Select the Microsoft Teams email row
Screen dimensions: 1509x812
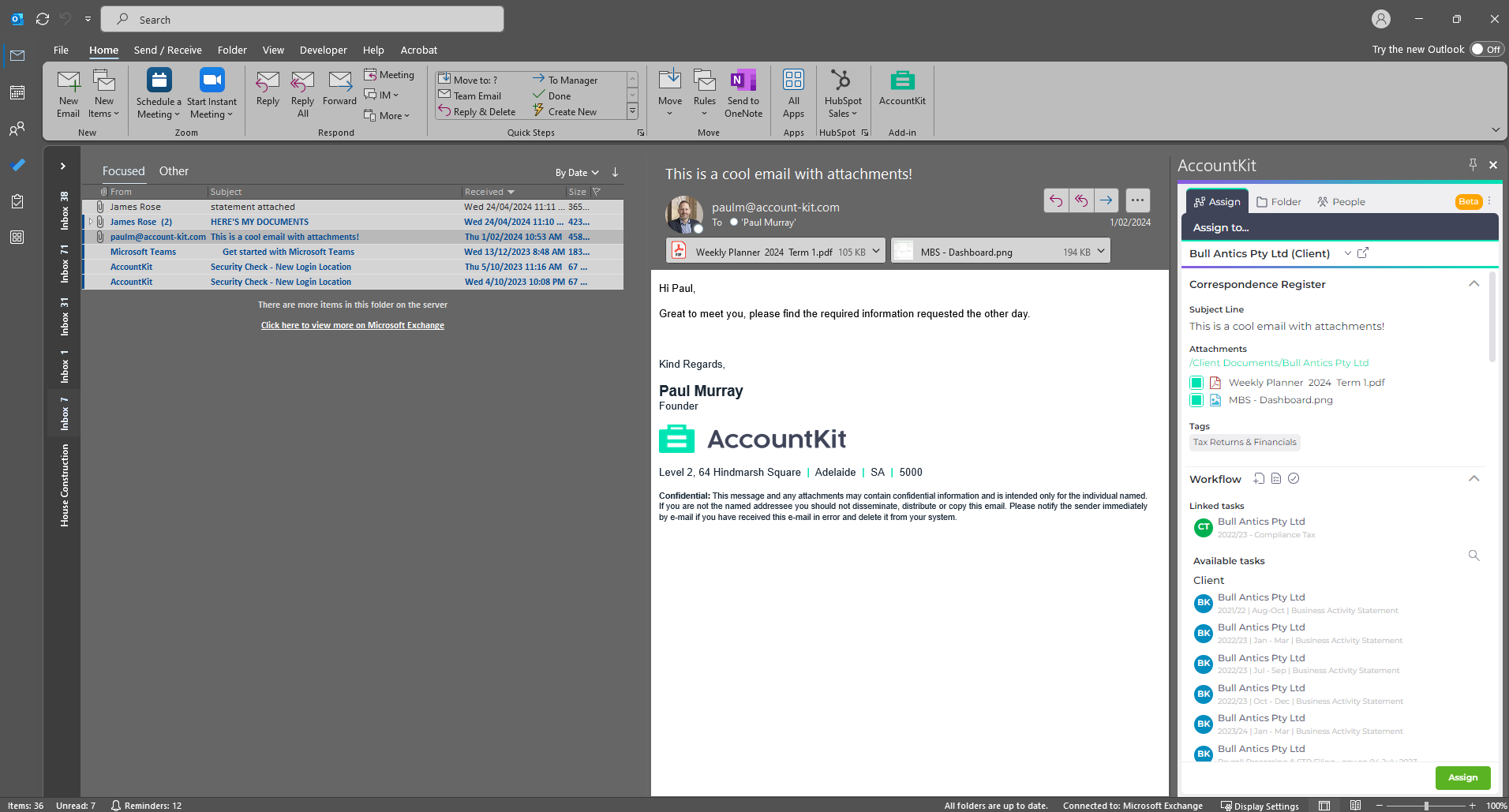pos(353,252)
